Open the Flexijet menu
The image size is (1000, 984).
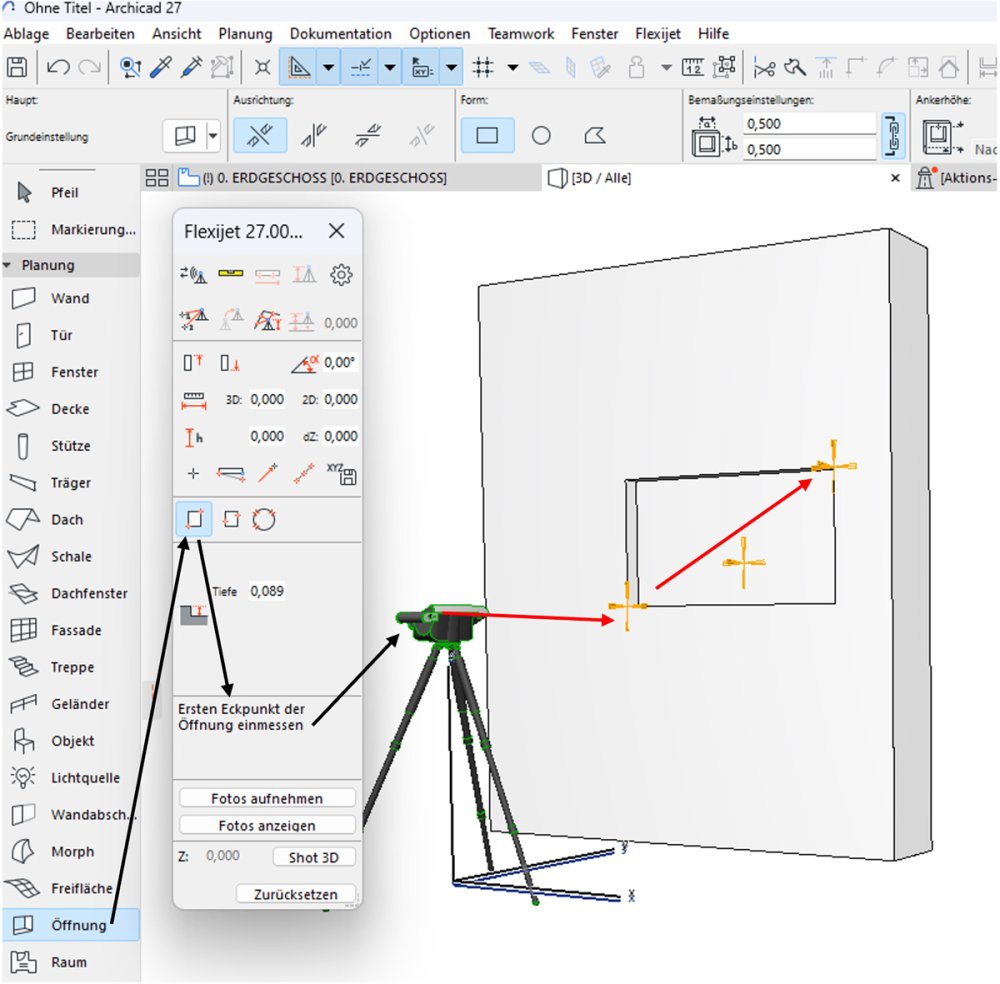[658, 34]
